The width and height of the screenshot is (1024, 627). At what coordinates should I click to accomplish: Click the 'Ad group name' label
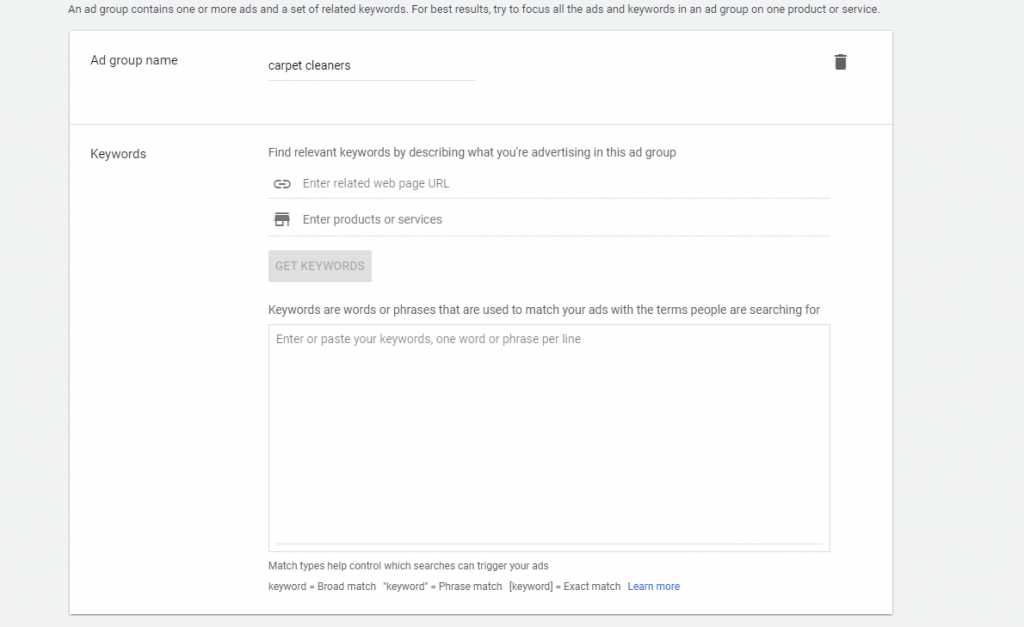[134, 60]
